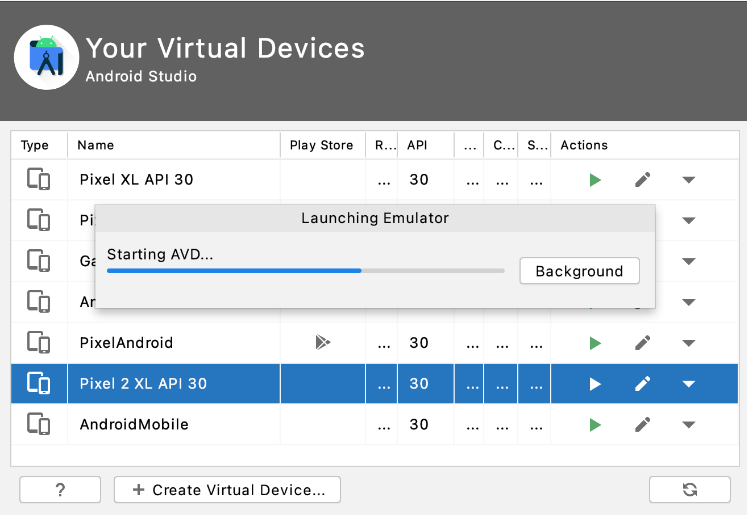This screenshot has height=515, width=747.
Task: Click the Actions column header
Action: pyautogui.click(x=644, y=145)
